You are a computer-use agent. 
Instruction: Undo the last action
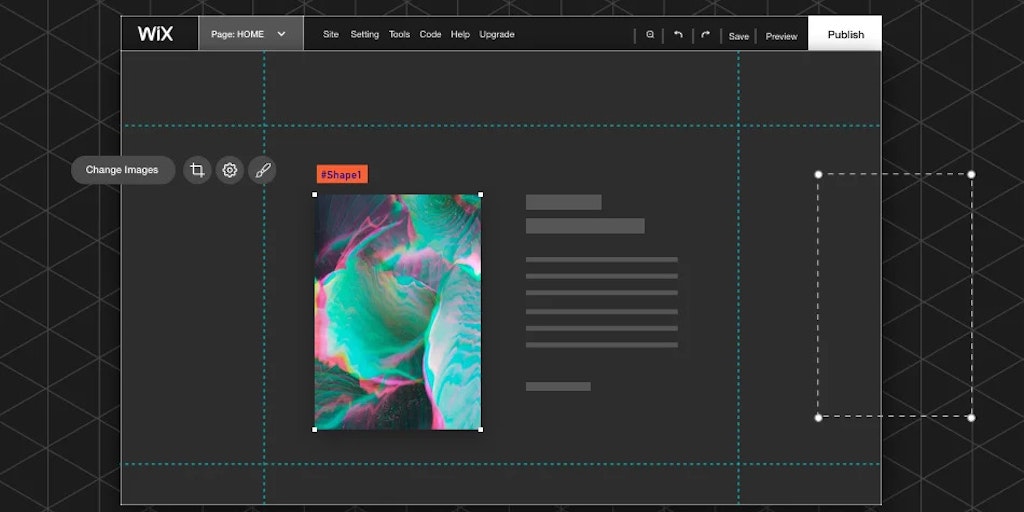[x=678, y=35]
